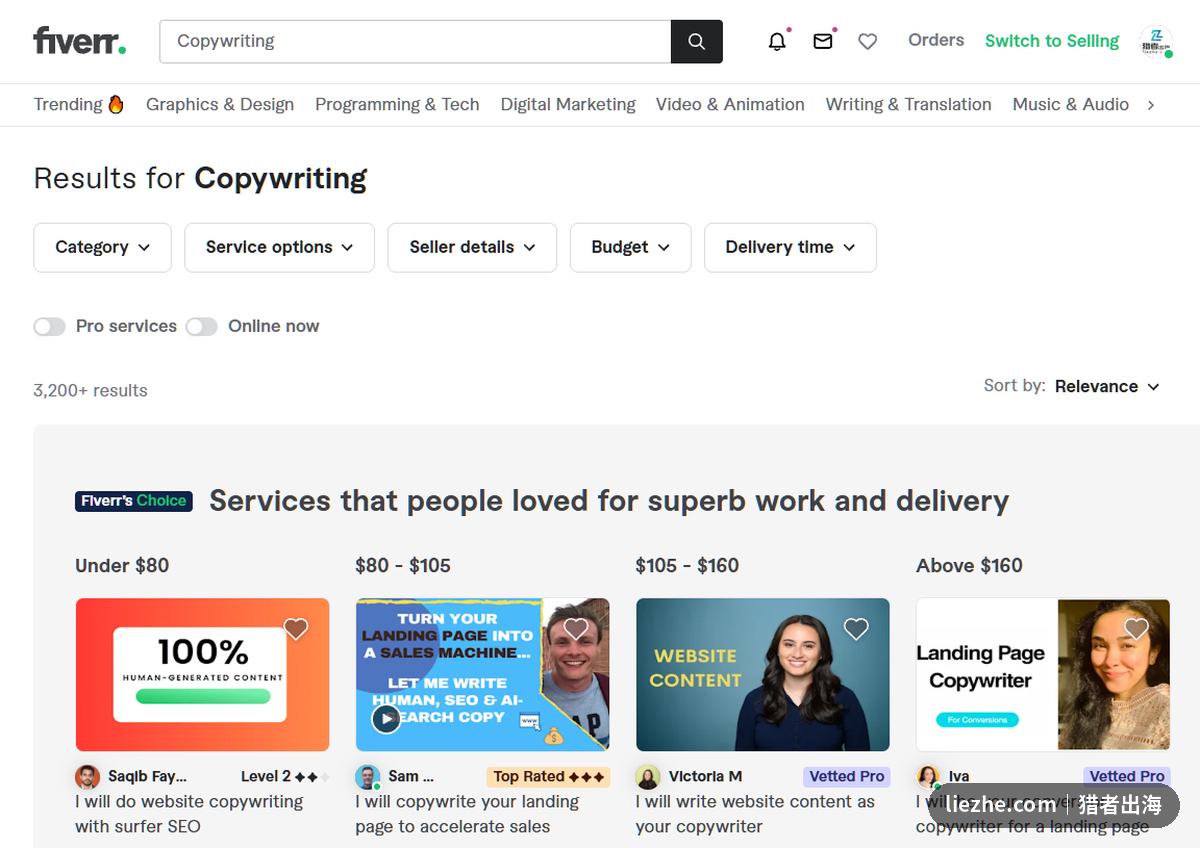Open the Landing Page Copywriter thumbnail
The width and height of the screenshot is (1200, 848).
(1042, 675)
